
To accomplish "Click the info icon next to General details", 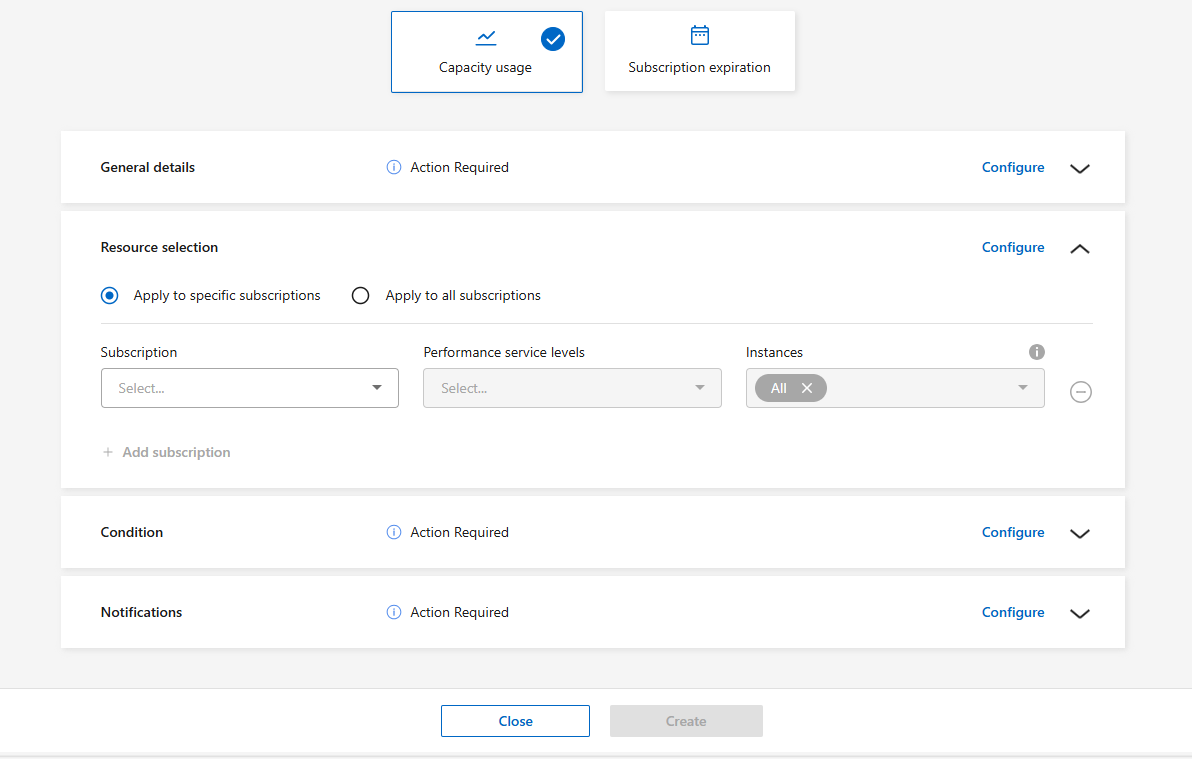I will point(393,167).
